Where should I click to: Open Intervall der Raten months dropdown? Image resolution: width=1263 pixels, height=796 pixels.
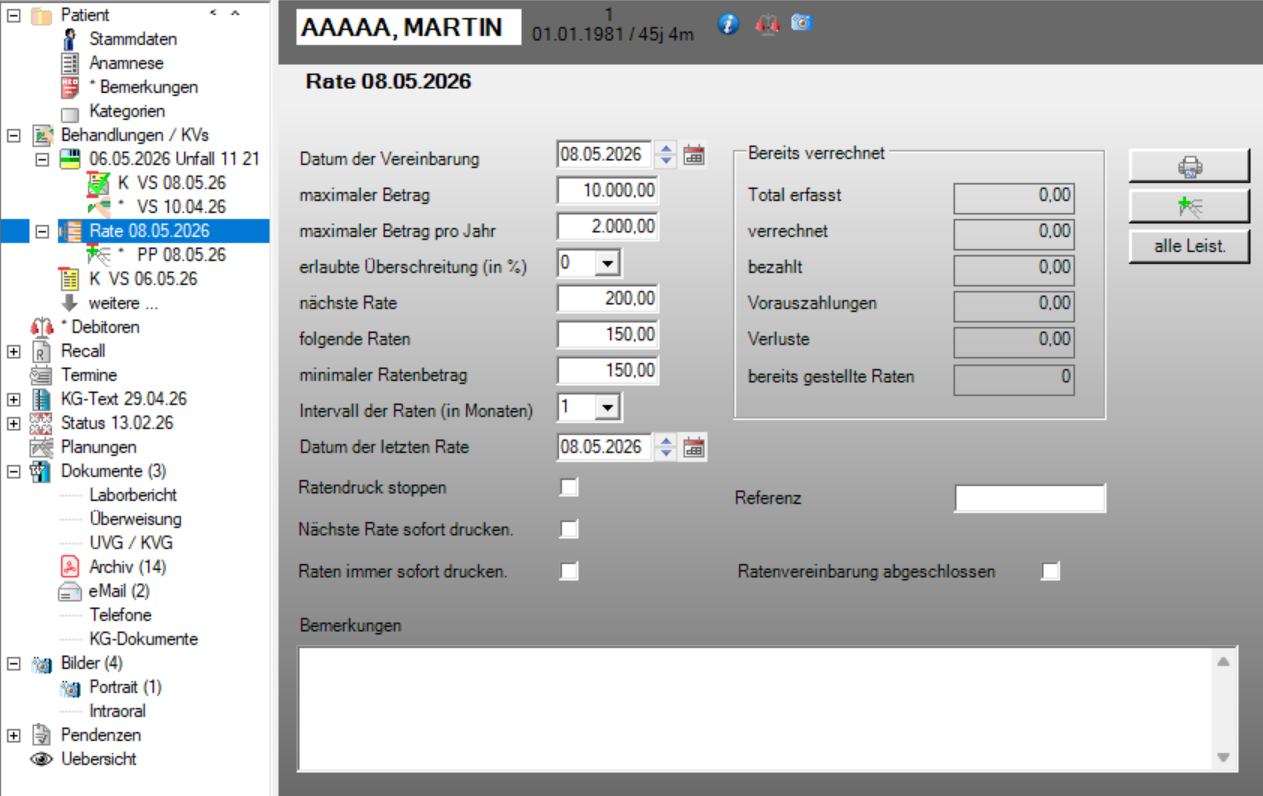[608, 408]
